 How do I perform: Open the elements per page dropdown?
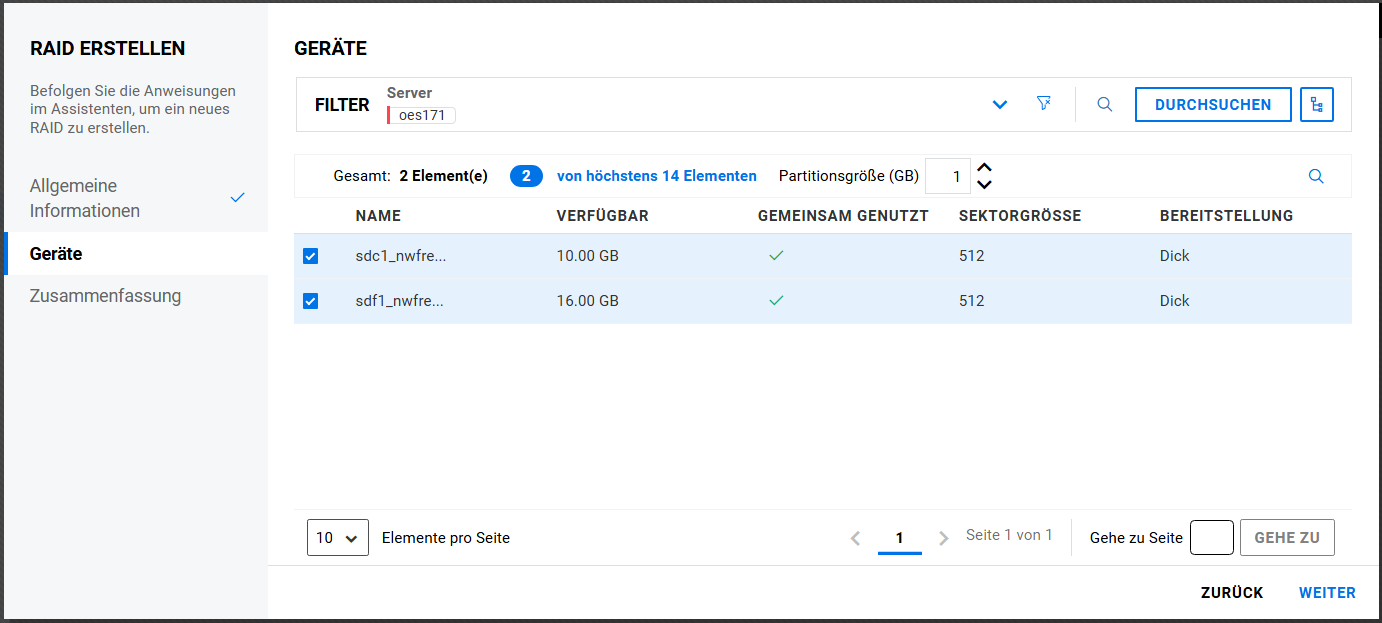tap(337, 538)
